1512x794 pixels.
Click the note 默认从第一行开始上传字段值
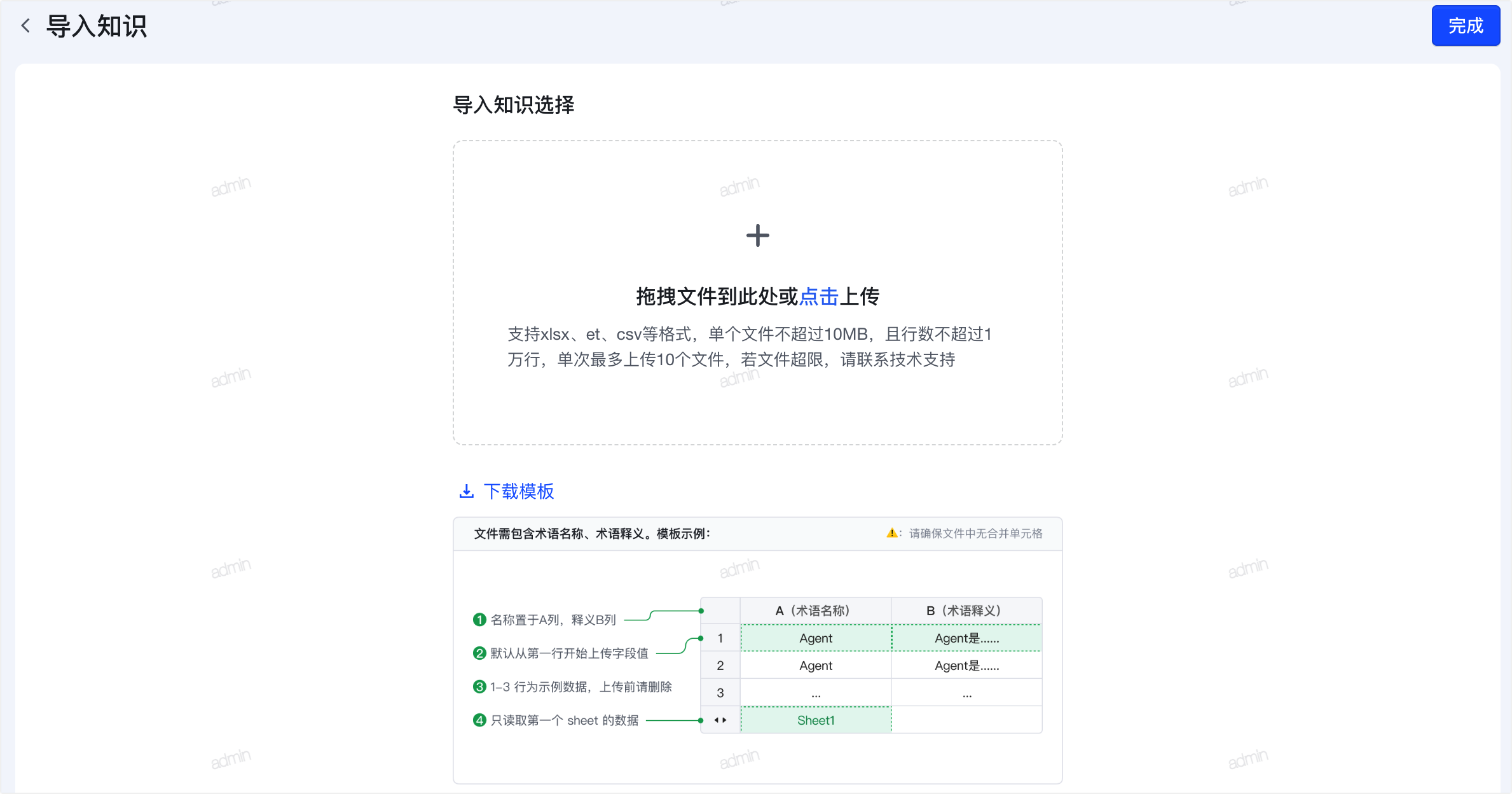[x=569, y=653]
